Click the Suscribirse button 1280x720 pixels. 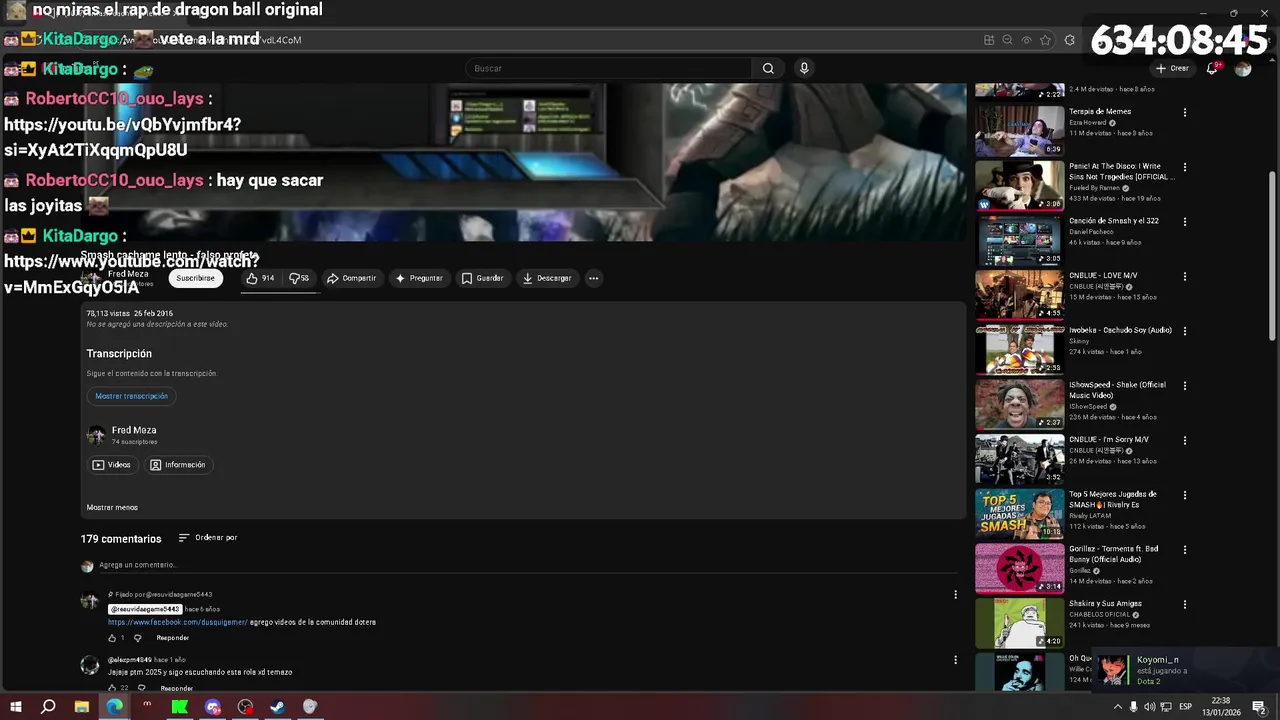pyautogui.click(x=195, y=278)
